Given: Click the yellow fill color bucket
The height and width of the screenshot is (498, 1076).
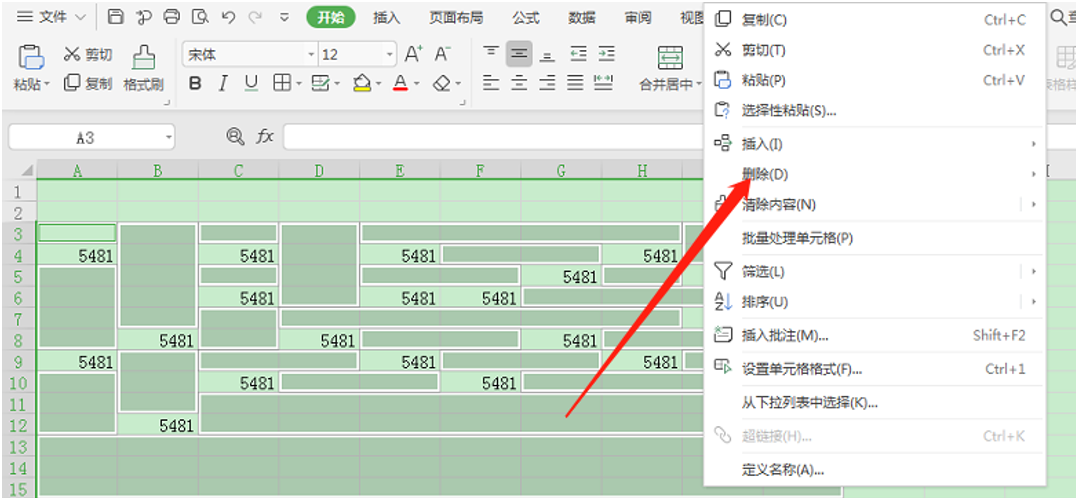Looking at the screenshot, I should tap(362, 84).
